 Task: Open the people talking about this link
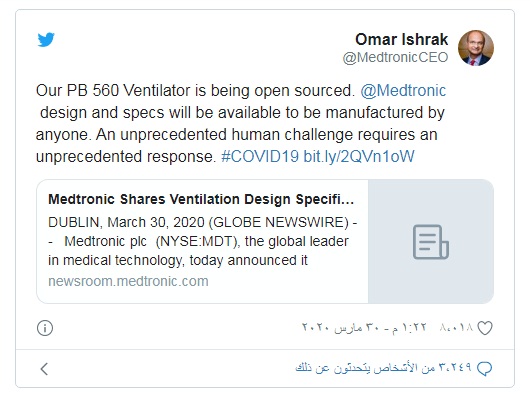point(383,368)
